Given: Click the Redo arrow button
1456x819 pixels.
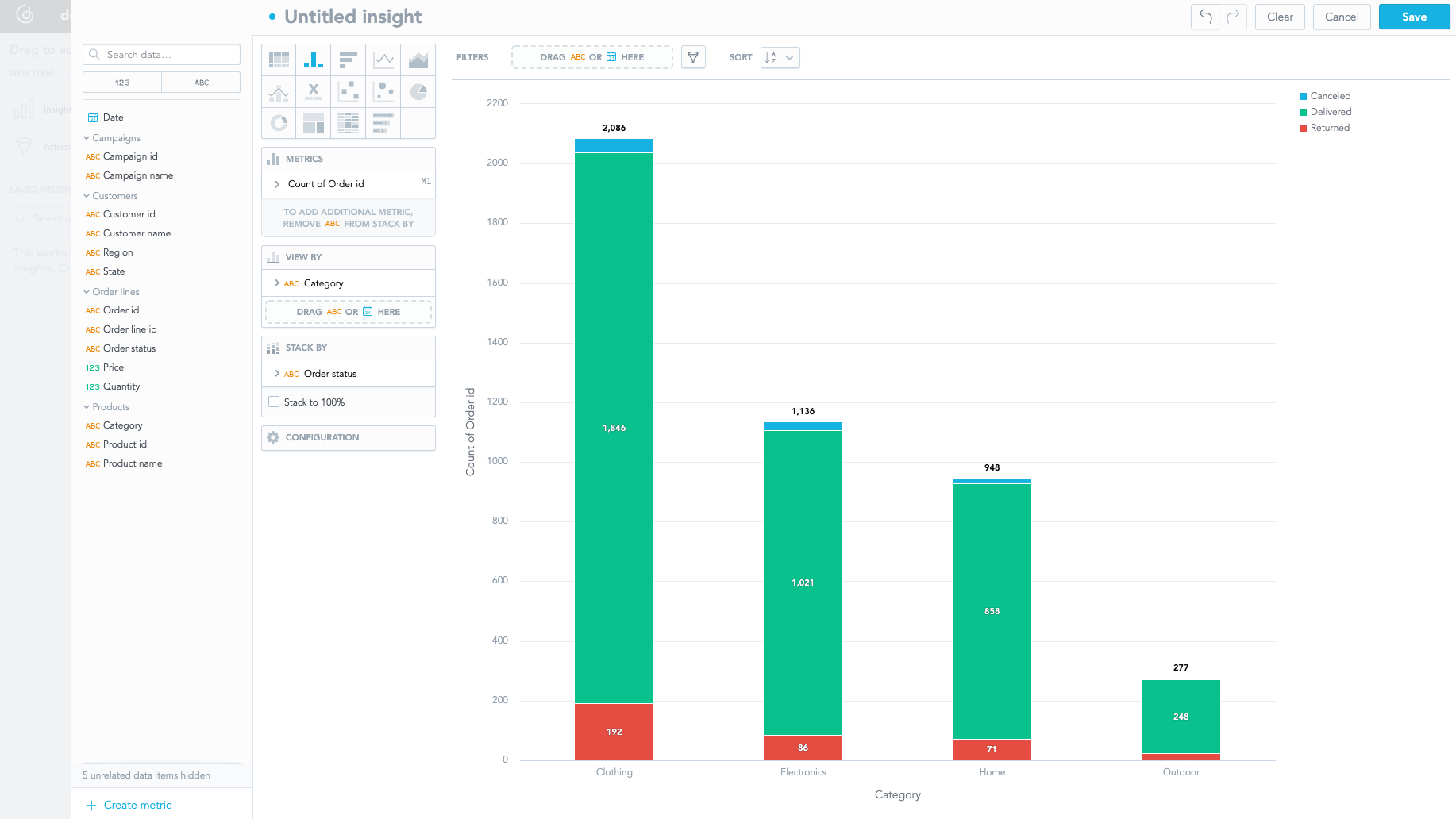Looking at the screenshot, I should coord(1233,17).
